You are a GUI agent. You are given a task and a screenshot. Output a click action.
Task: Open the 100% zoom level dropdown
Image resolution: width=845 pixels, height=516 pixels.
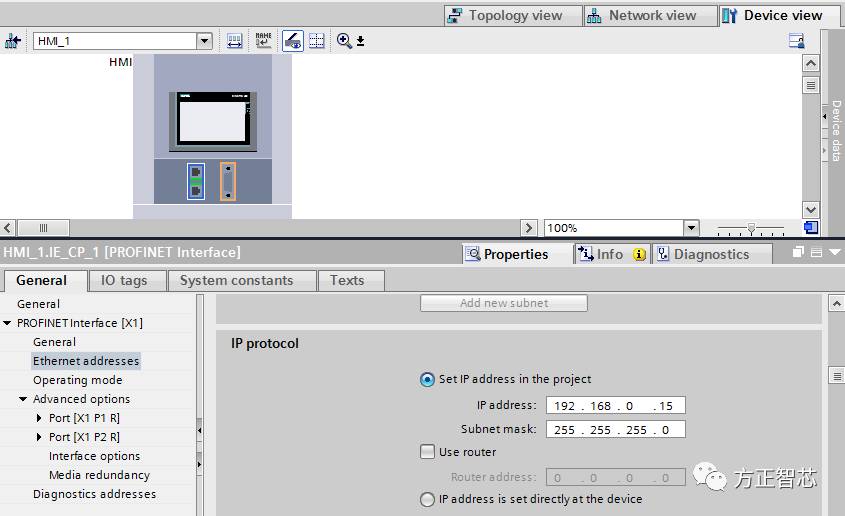point(691,228)
